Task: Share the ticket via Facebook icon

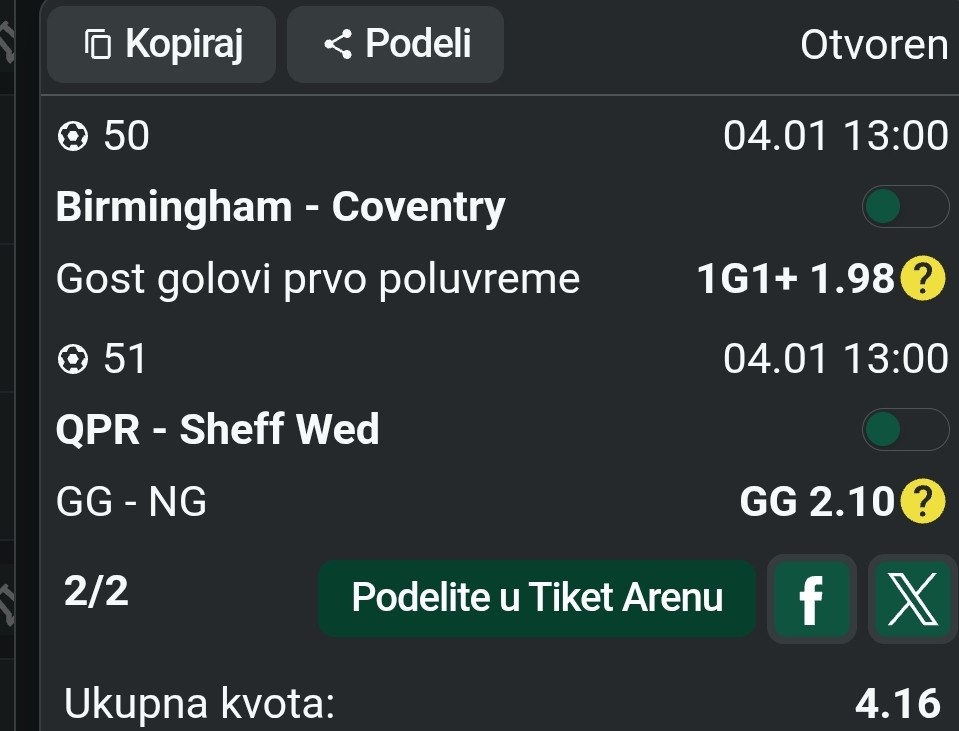Action: 811,599
